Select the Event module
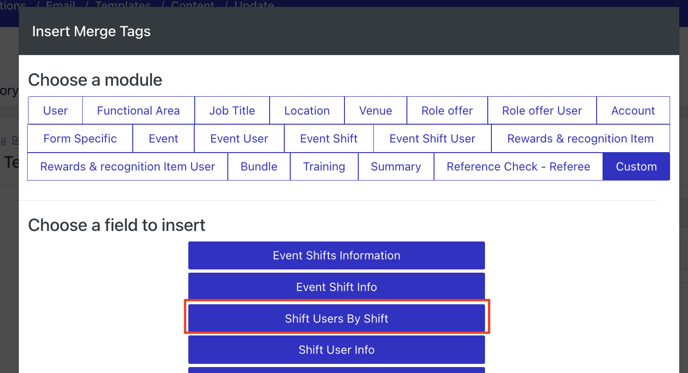688x373 pixels. click(x=163, y=139)
